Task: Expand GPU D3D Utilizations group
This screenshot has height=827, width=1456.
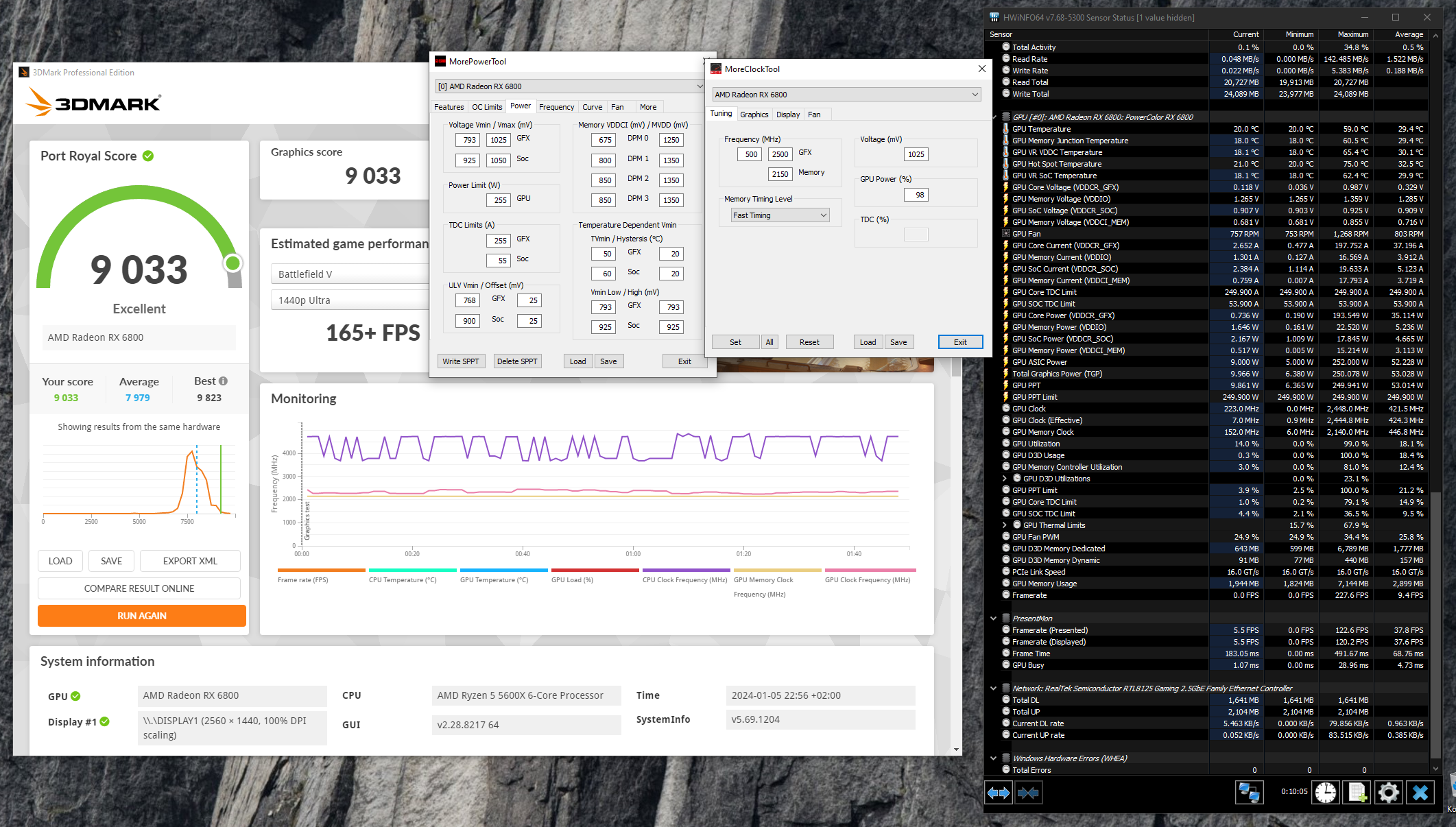Action: tap(1005, 479)
